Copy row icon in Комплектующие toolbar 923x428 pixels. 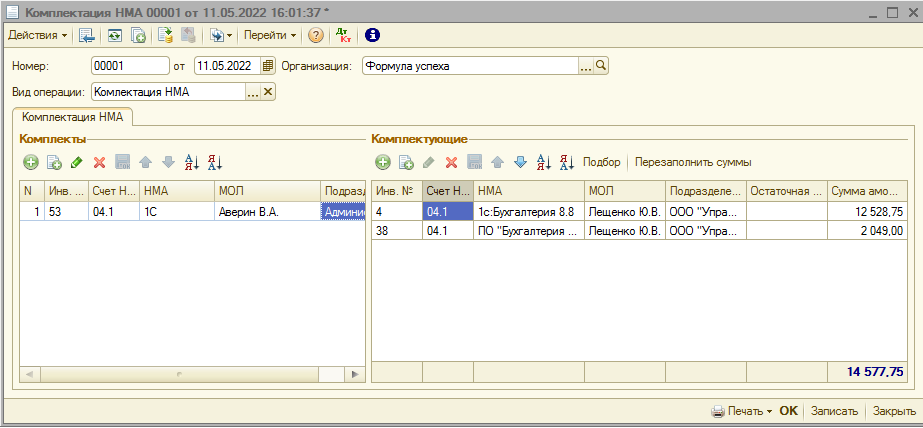[x=406, y=162]
